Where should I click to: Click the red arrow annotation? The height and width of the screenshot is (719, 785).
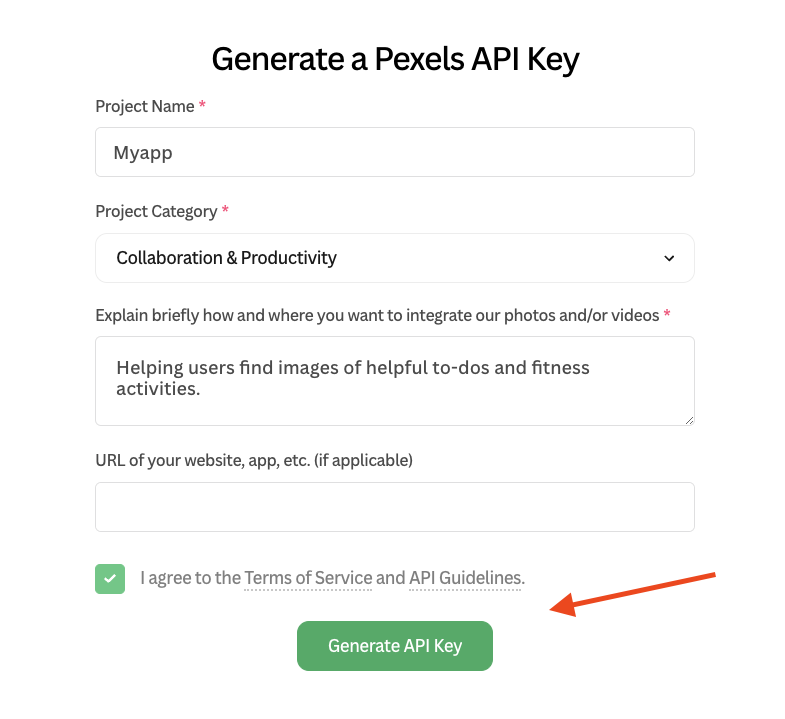[633, 594]
